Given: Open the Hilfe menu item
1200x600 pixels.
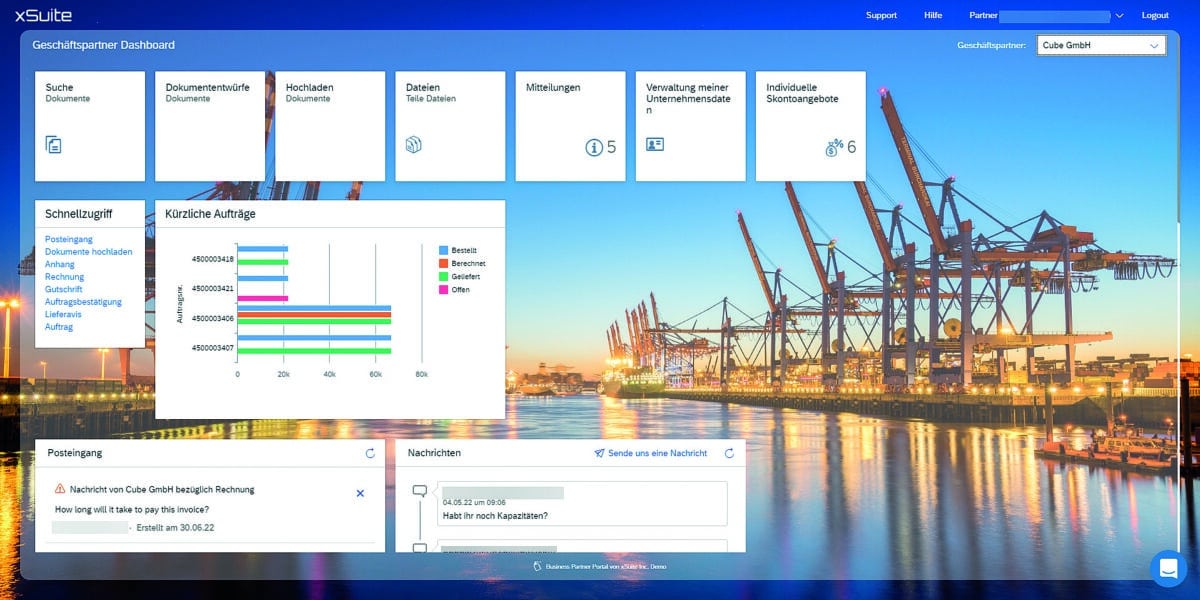Looking at the screenshot, I should point(933,16).
